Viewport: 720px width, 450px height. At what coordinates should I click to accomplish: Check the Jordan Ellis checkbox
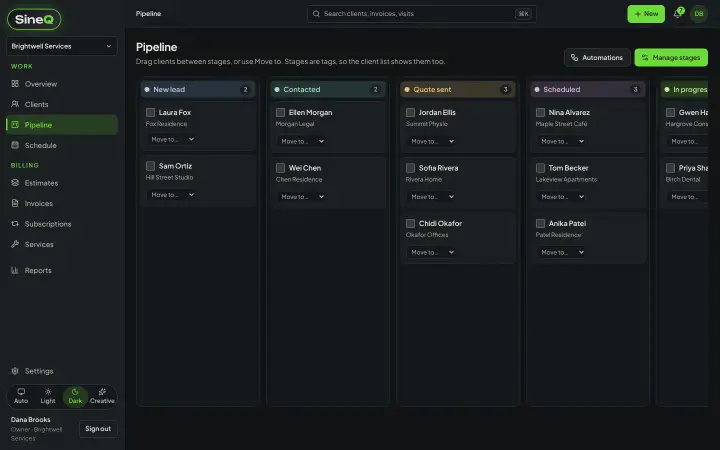click(x=410, y=112)
